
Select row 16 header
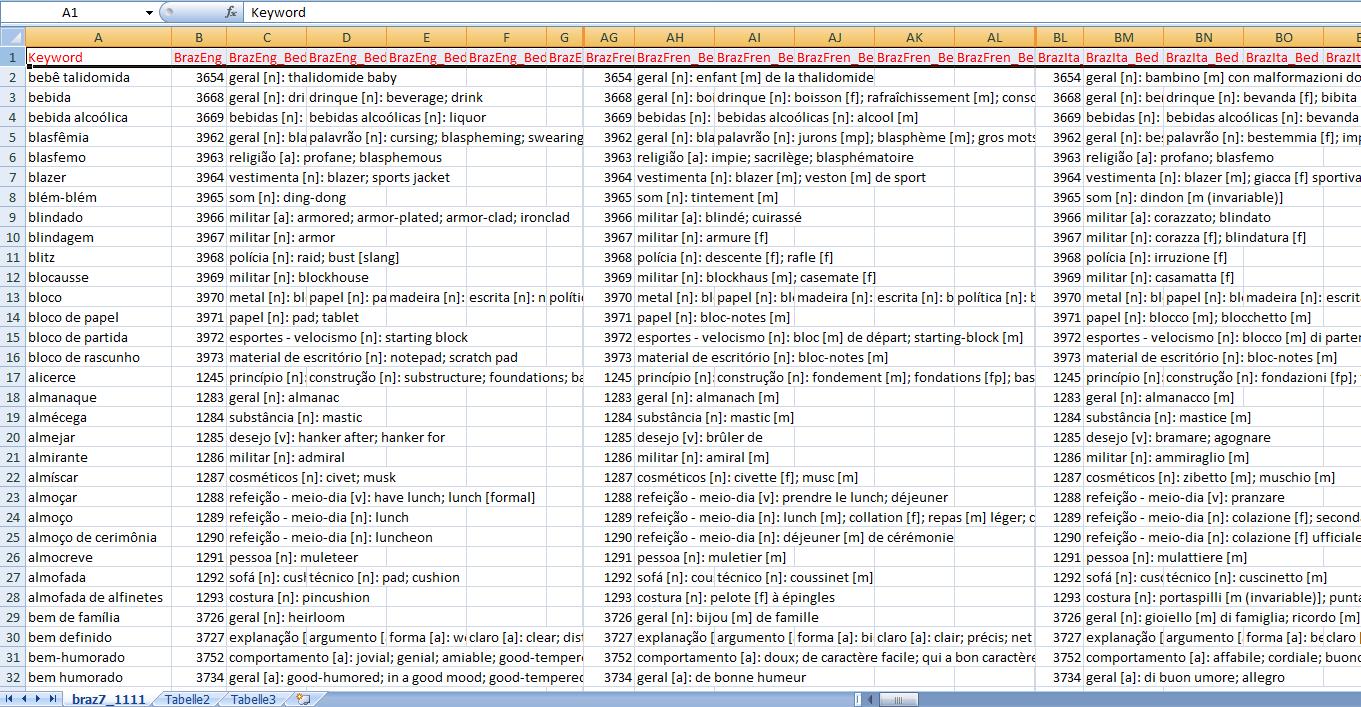coord(13,357)
